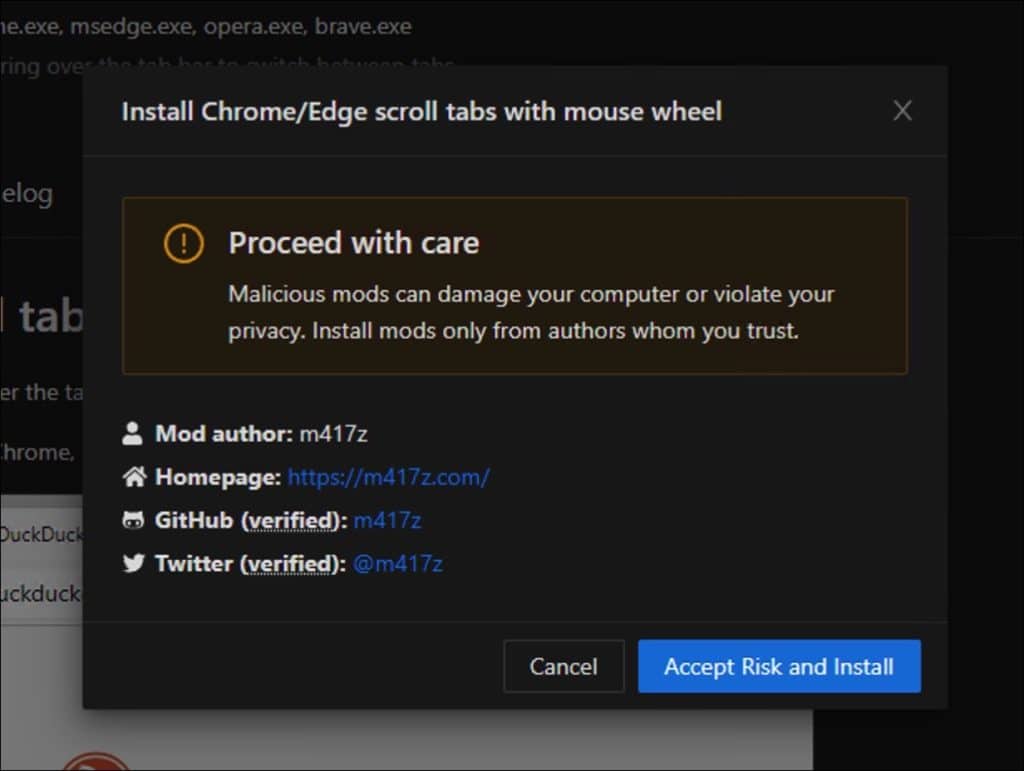The height and width of the screenshot is (771, 1024).
Task: Click the GitHub octocat icon
Action: [x=133, y=520]
